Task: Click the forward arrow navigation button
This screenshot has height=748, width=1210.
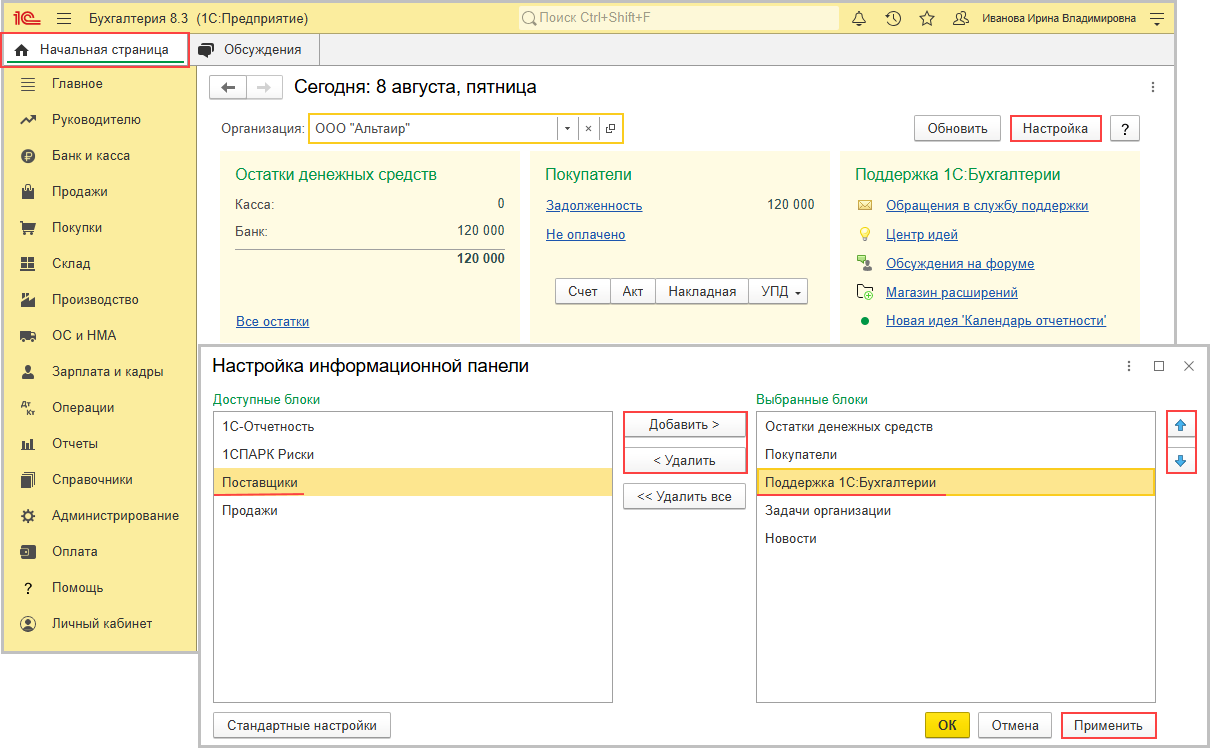Action: click(264, 88)
